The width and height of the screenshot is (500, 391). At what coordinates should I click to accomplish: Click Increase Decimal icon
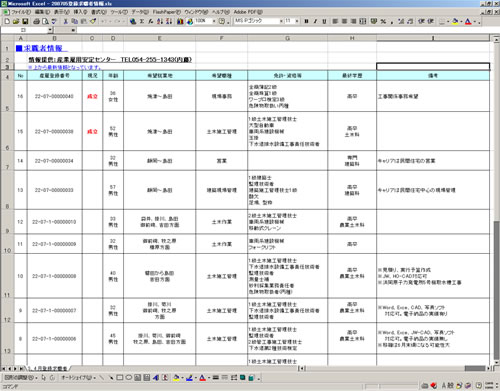pyautogui.click(x=401, y=21)
